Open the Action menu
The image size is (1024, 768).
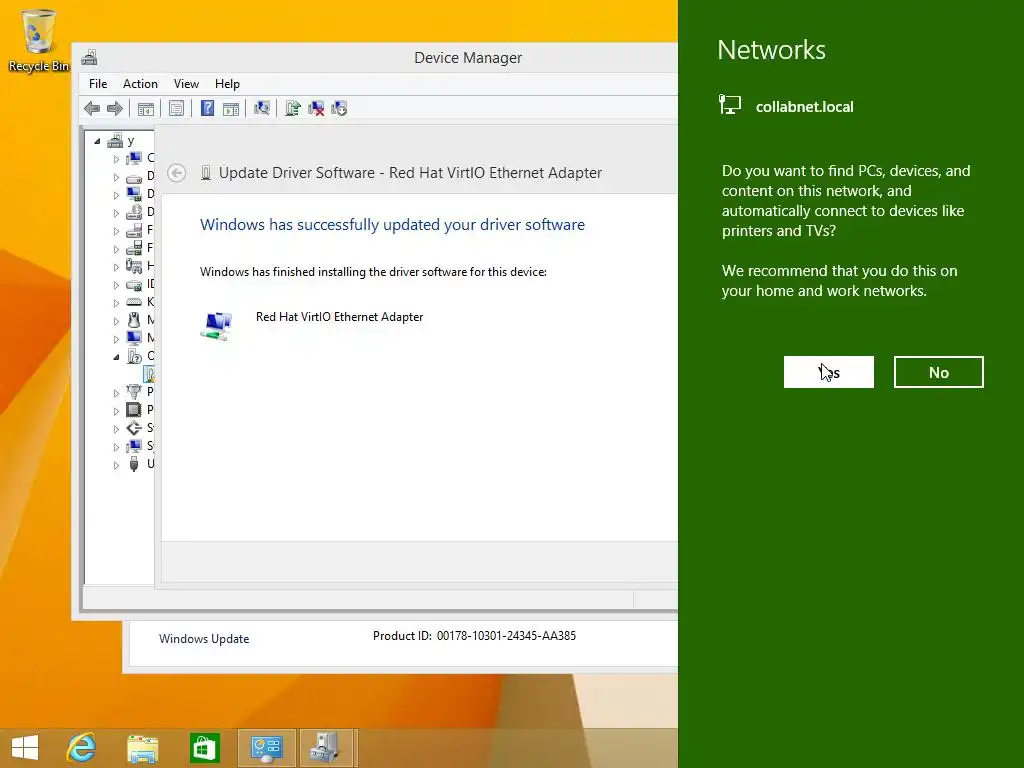point(140,84)
